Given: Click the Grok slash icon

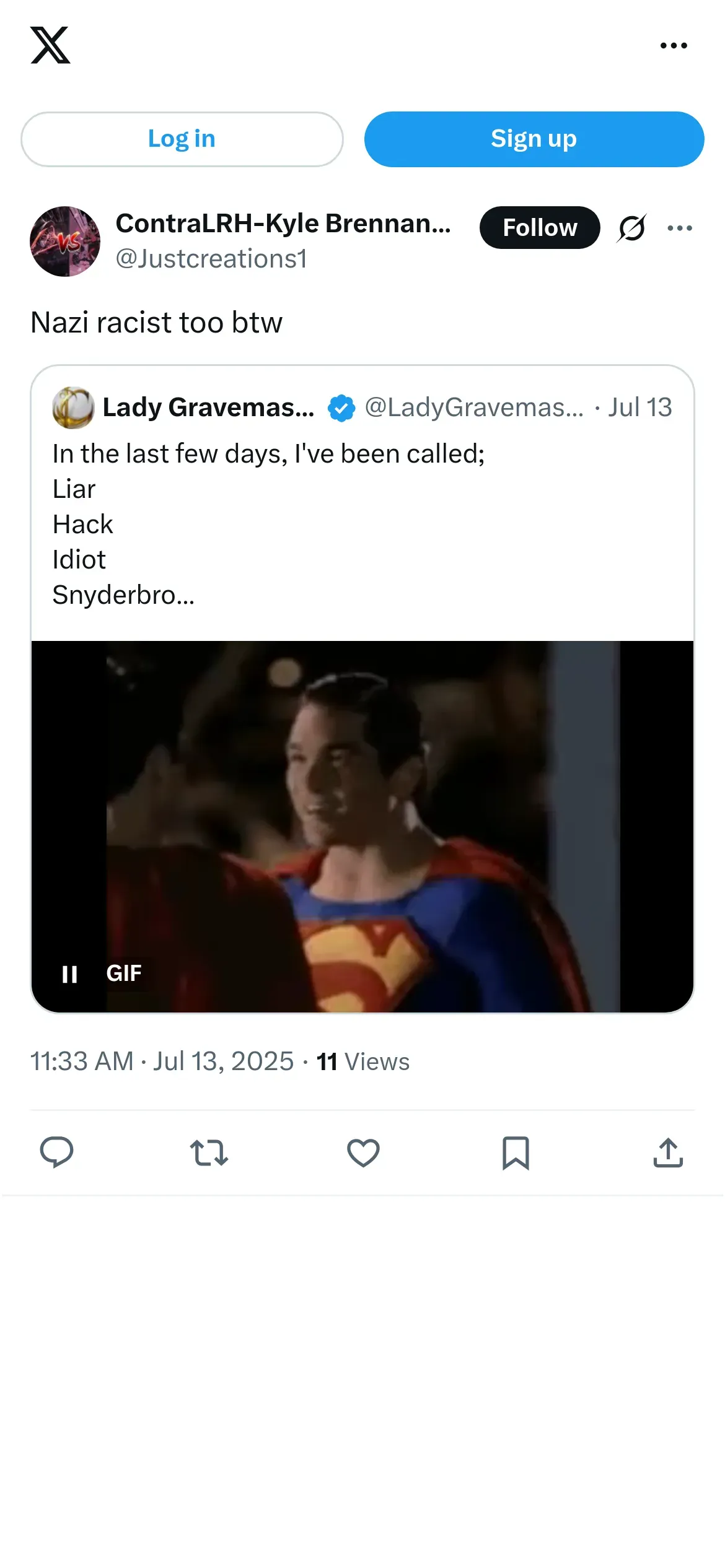Looking at the screenshot, I should point(631,228).
